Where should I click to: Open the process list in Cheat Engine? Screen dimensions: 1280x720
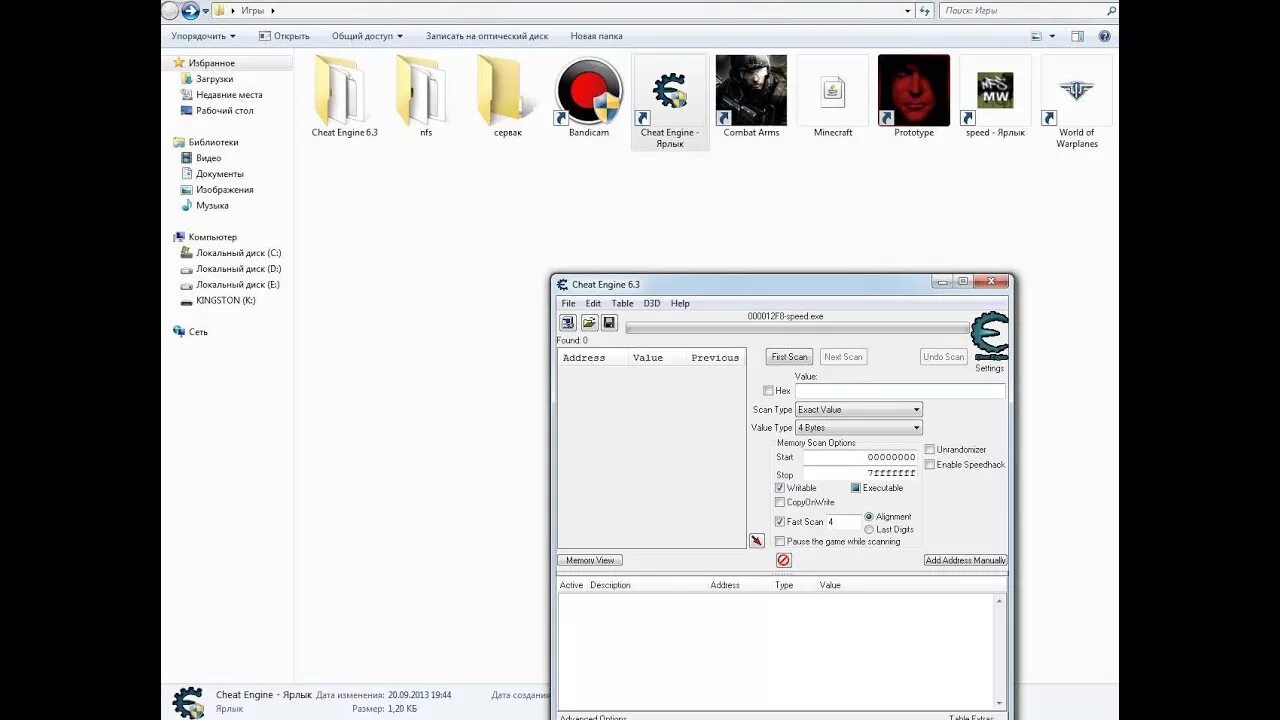point(568,322)
